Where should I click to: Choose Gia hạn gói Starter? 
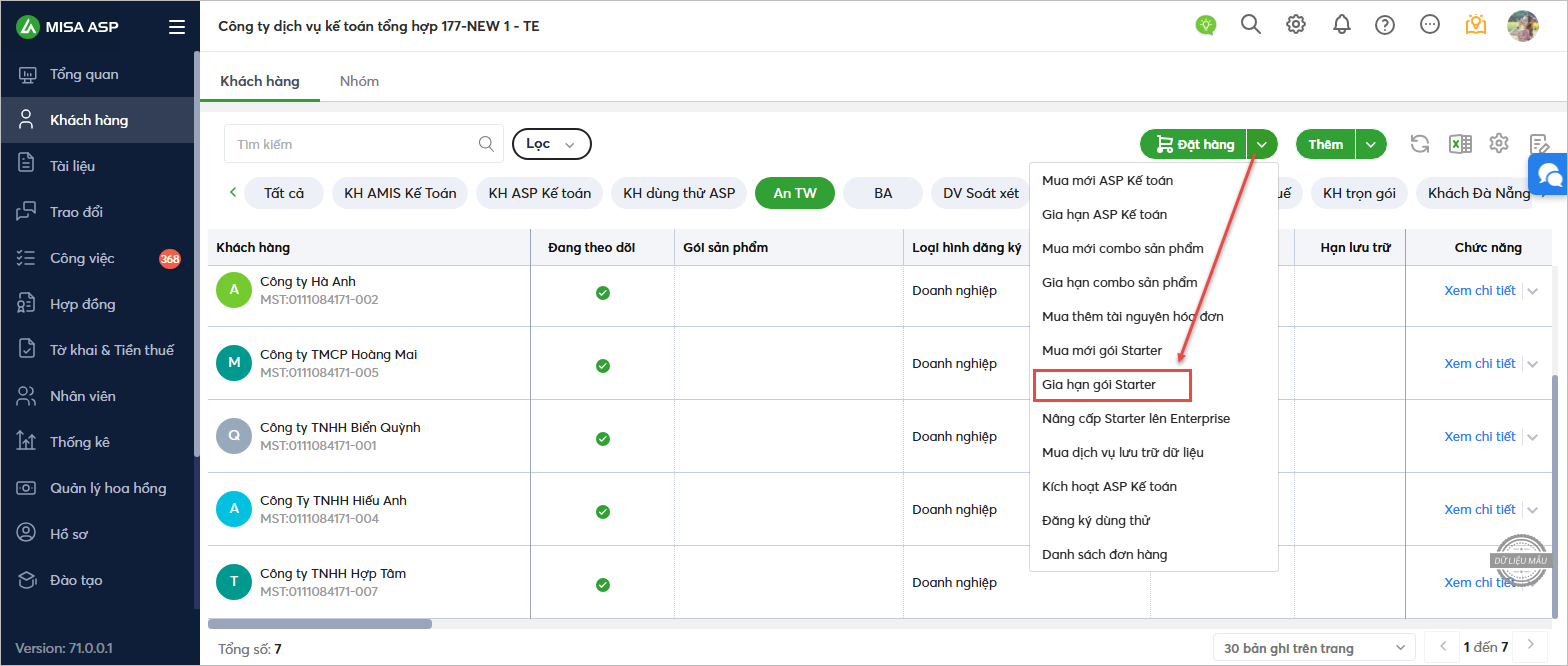(x=1154, y=385)
